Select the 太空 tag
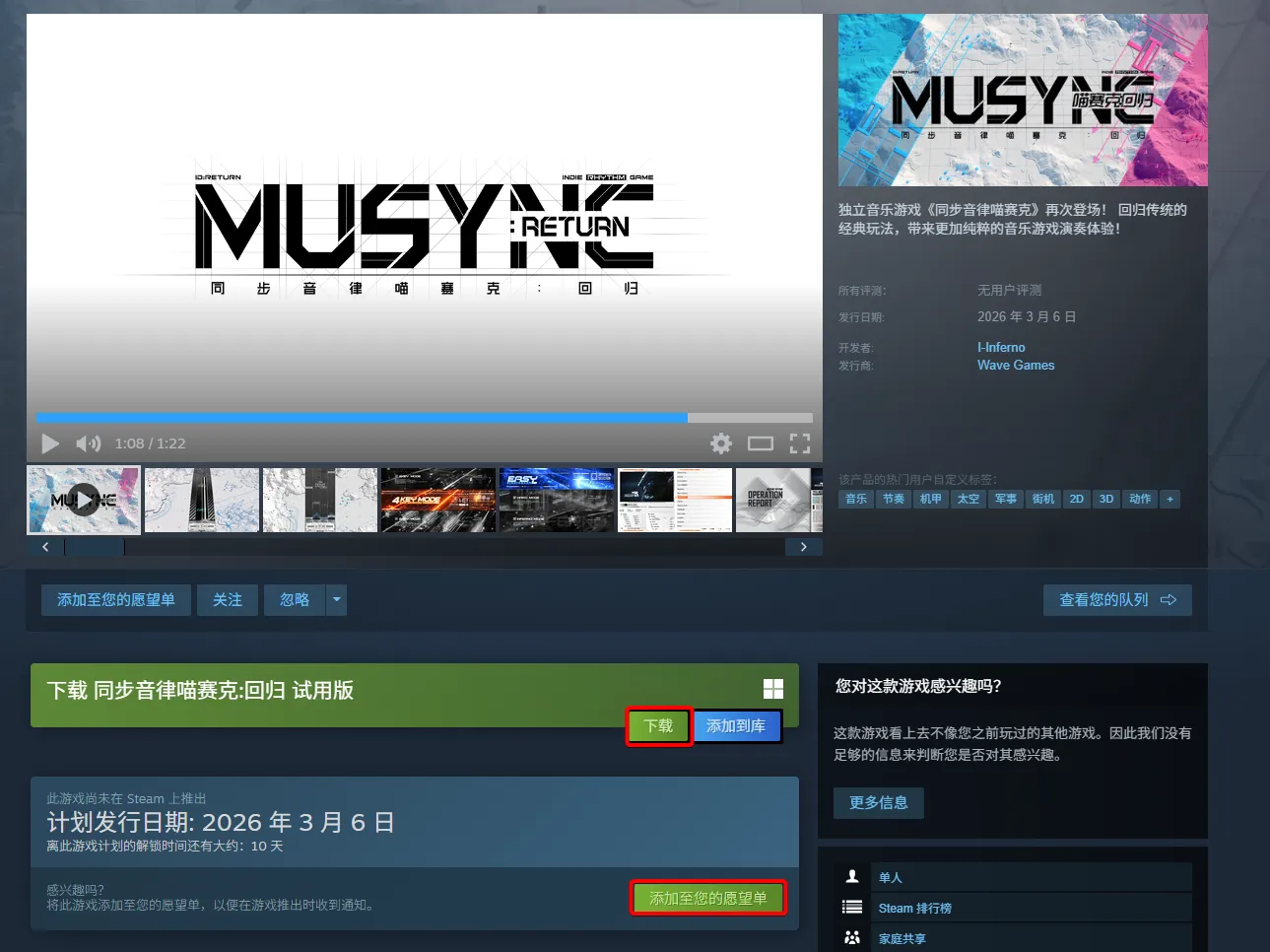This screenshot has height=952, width=1270. point(969,499)
